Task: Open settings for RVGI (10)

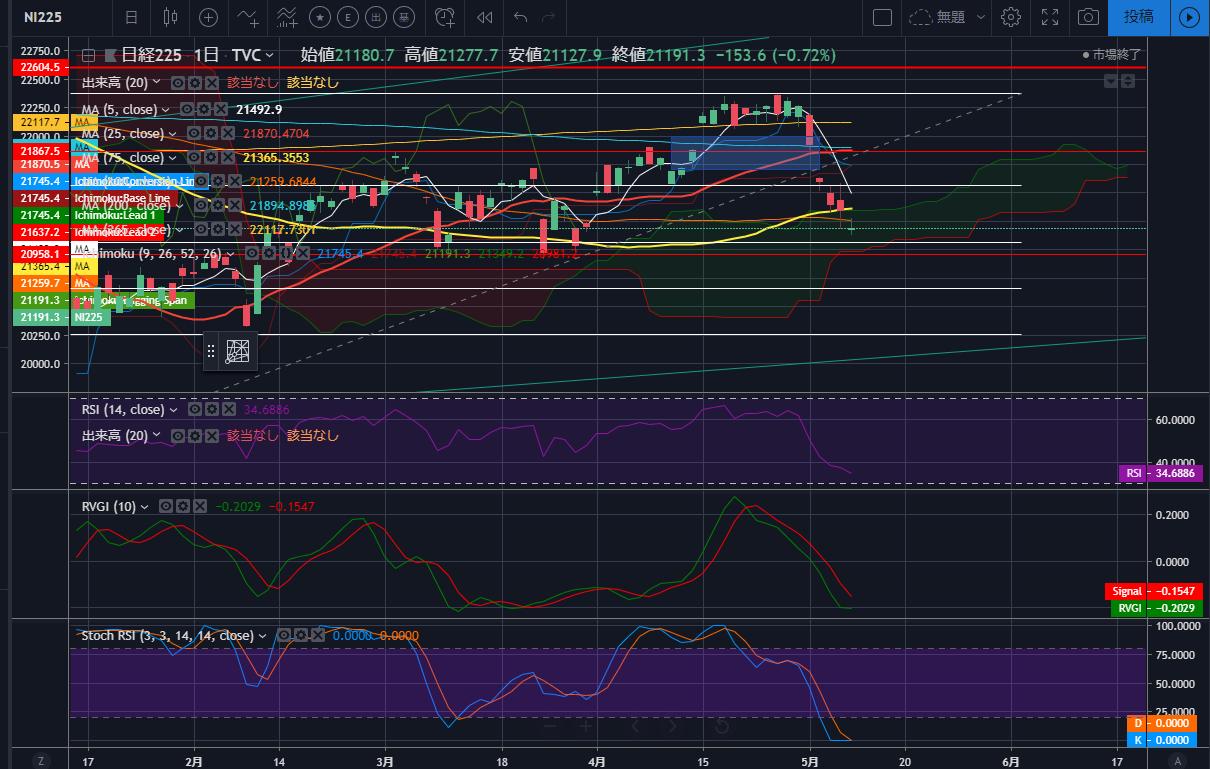Action: (x=183, y=506)
